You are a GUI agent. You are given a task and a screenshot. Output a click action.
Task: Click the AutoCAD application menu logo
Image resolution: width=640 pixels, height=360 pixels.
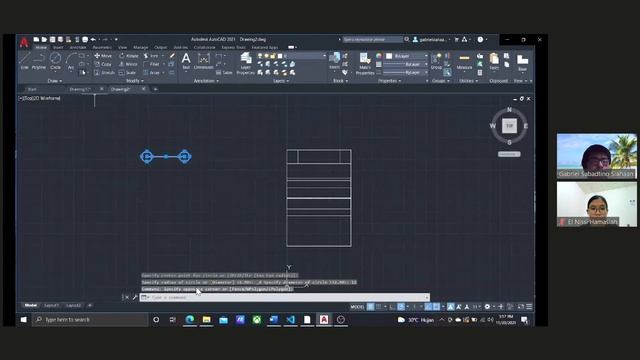pos(24,42)
